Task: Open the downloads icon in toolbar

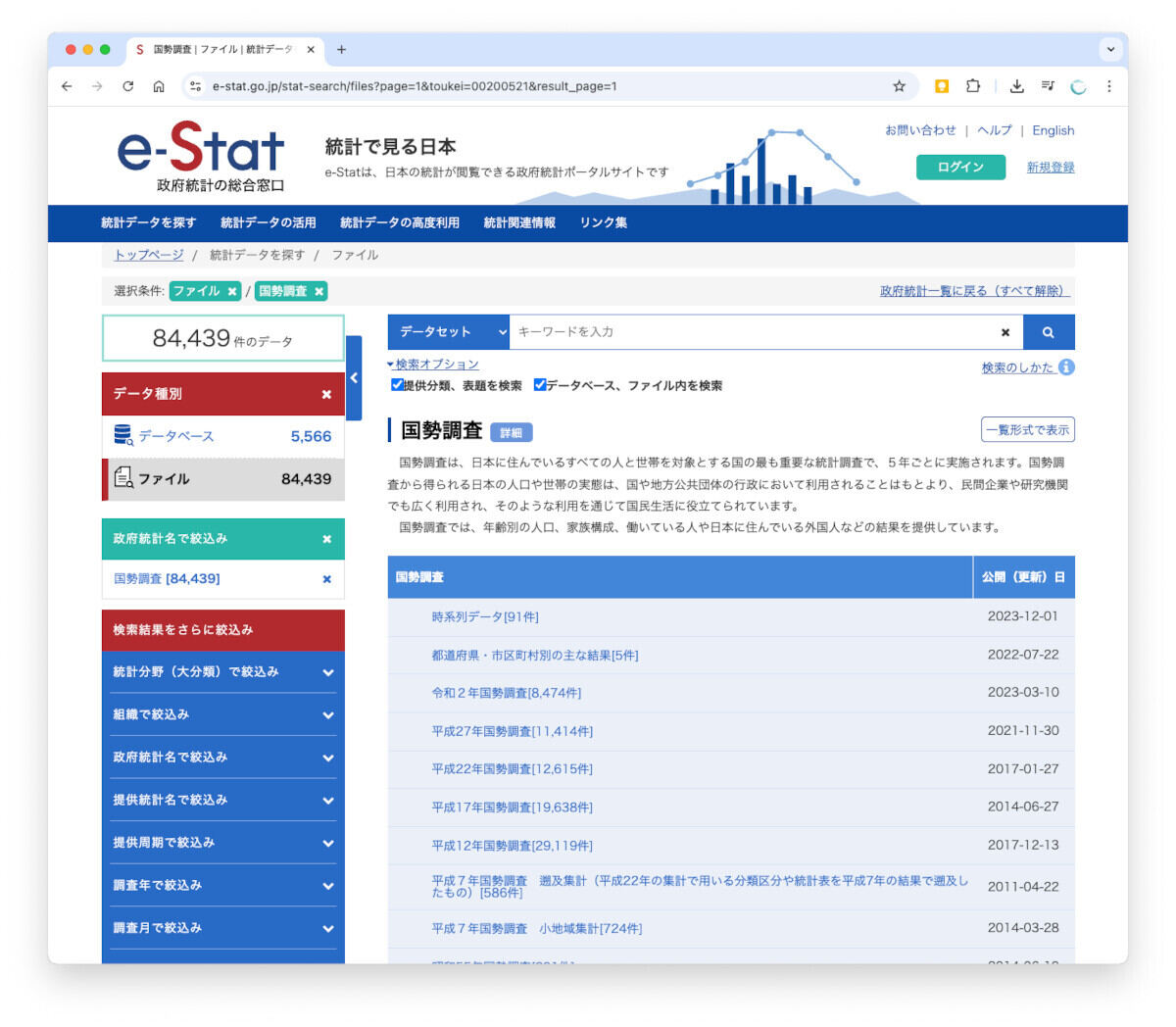Action: tap(1017, 86)
